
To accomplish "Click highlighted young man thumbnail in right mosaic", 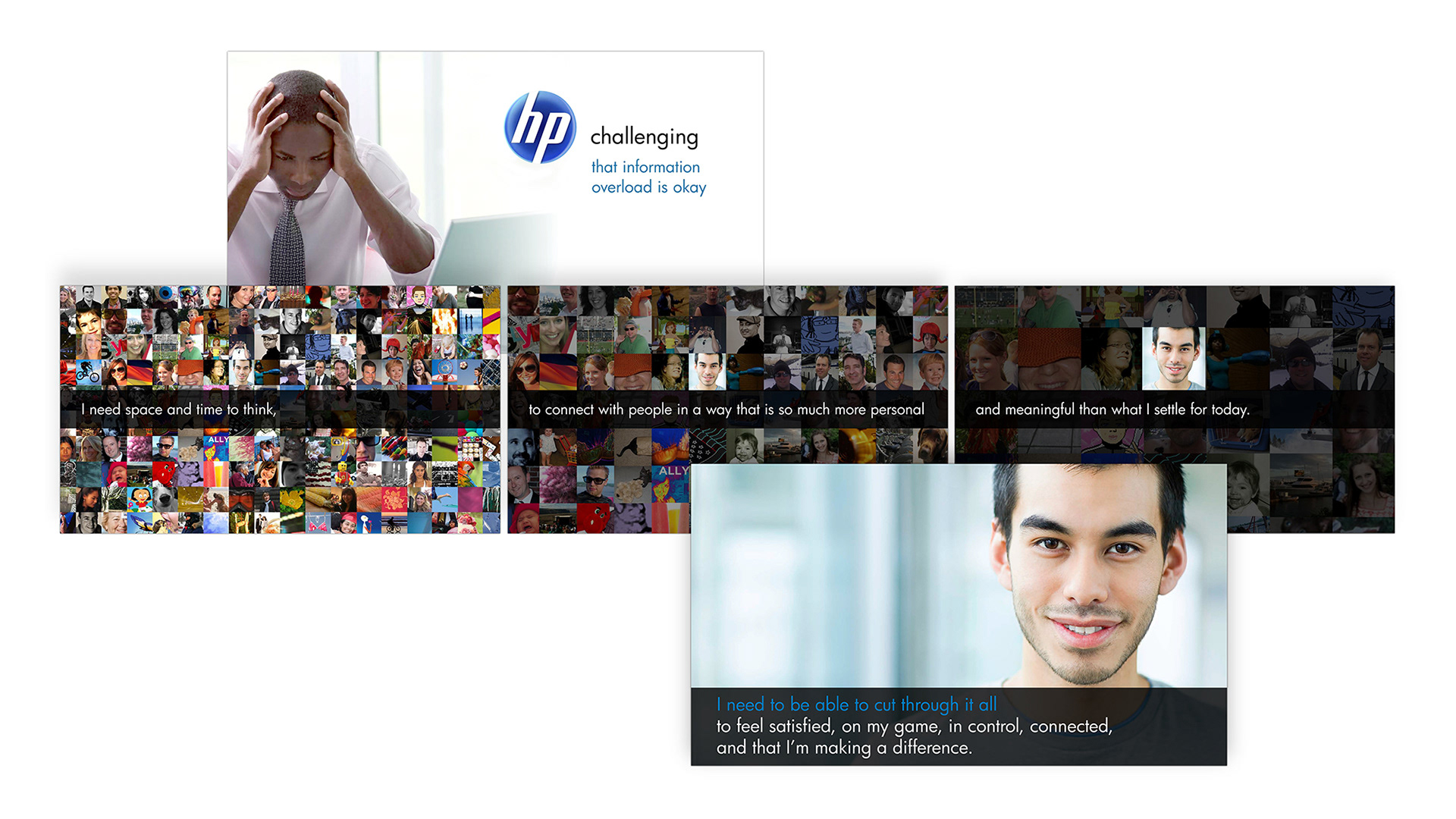I will [1172, 357].
